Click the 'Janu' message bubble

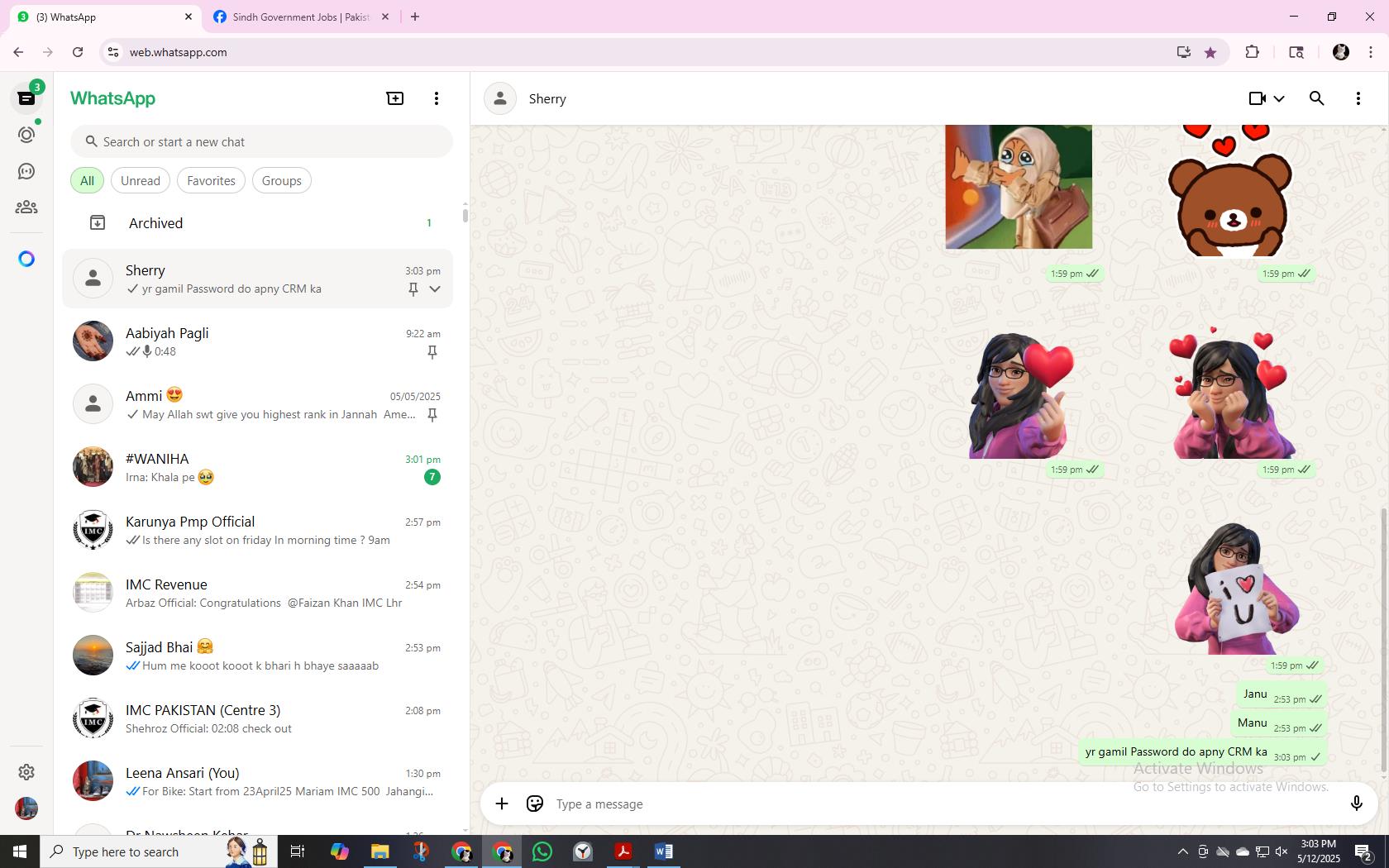(1282, 694)
